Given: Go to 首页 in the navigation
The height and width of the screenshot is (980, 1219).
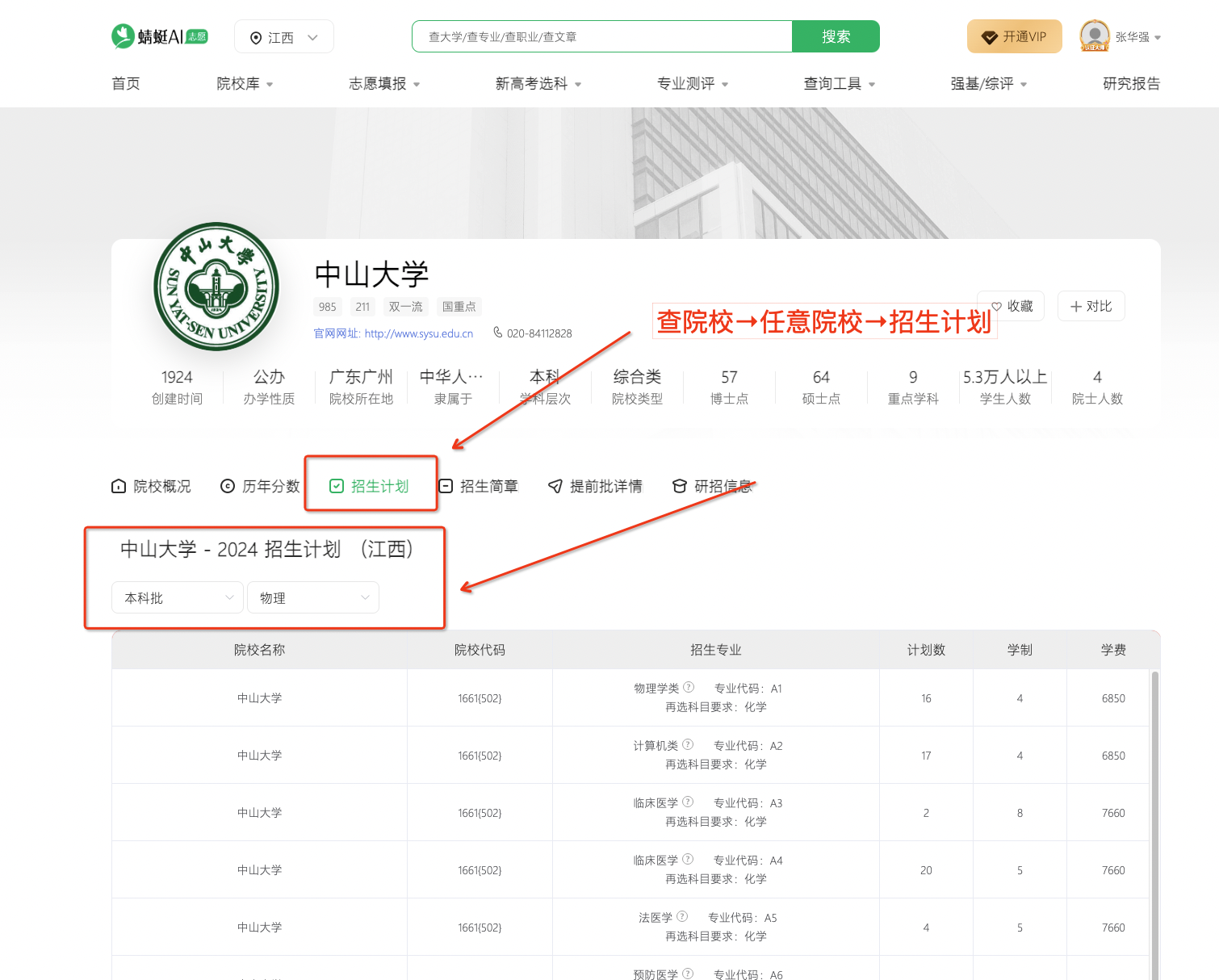Looking at the screenshot, I should tap(126, 84).
